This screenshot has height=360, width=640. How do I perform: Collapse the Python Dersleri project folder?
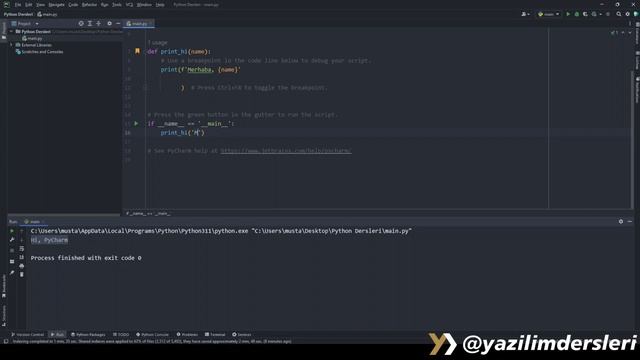(x=11, y=31)
